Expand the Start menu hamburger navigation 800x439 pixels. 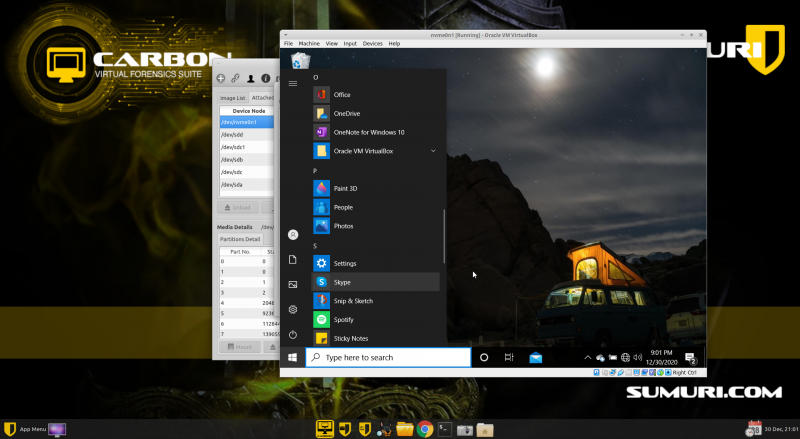pos(293,84)
